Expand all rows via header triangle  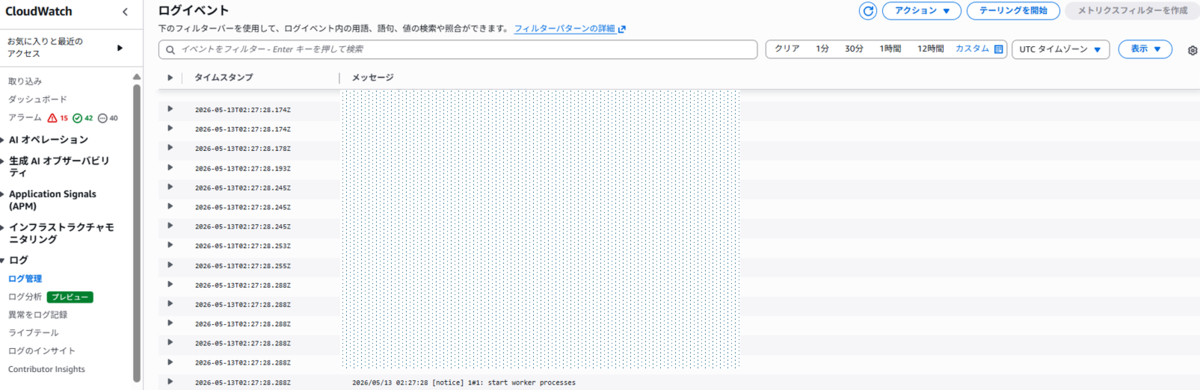tap(170, 77)
